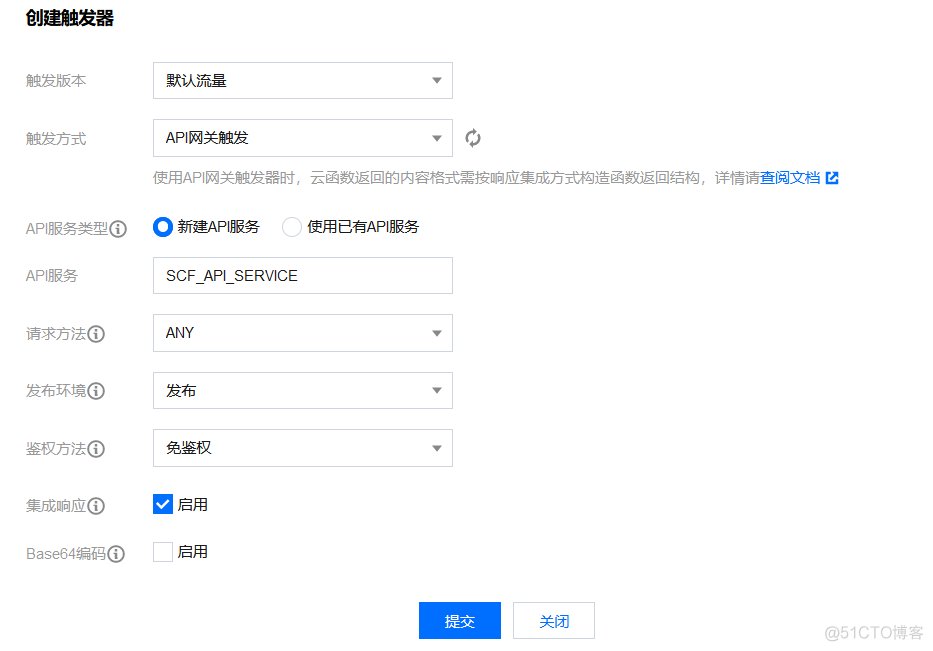The image size is (933, 651).
Task: Show the info tooltip beside 发布环境
Action: point(96,391)
